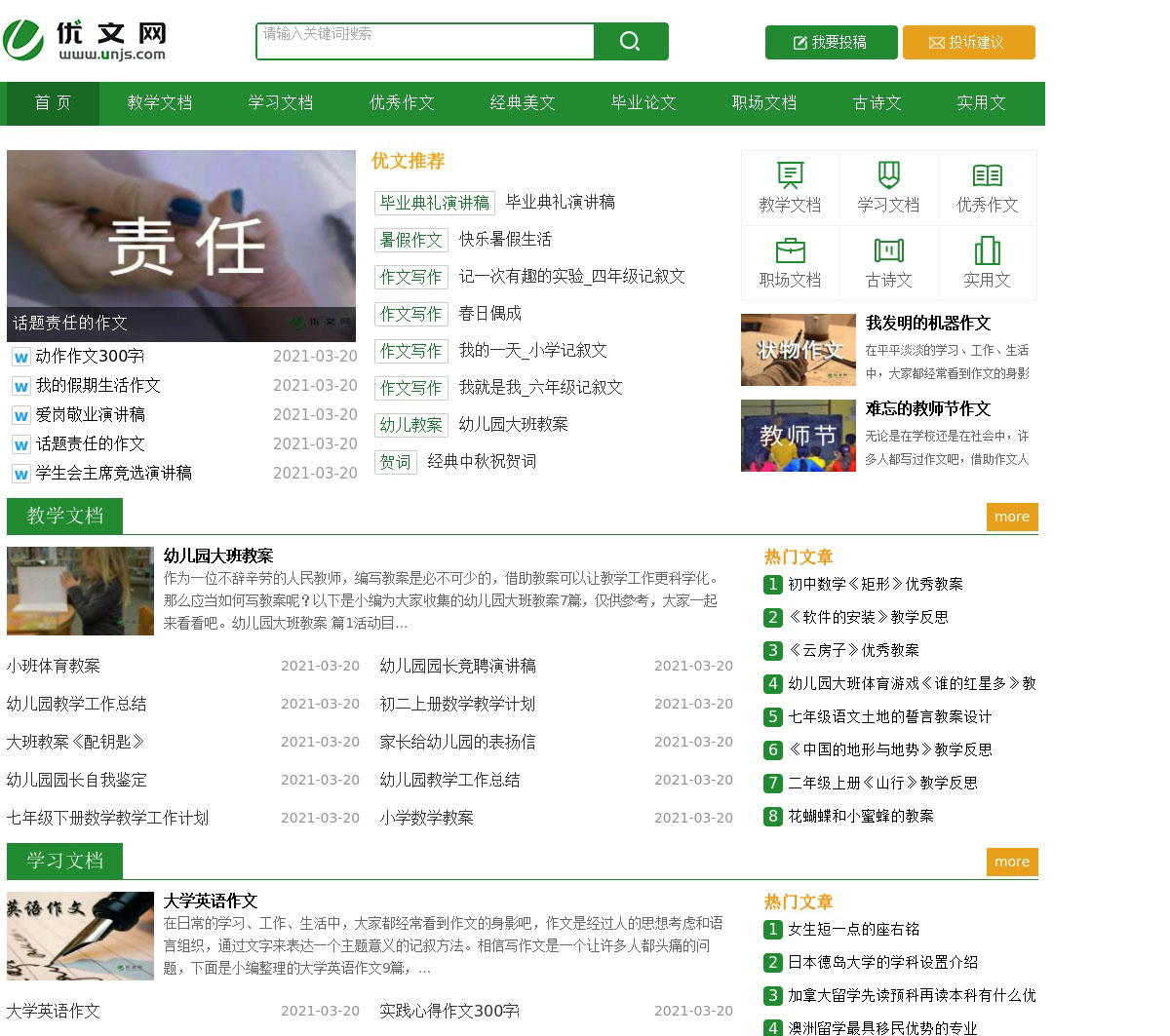1170x1036 pixels.
Task: Click more button in 教学文档 section
Action: (1011, 517)
